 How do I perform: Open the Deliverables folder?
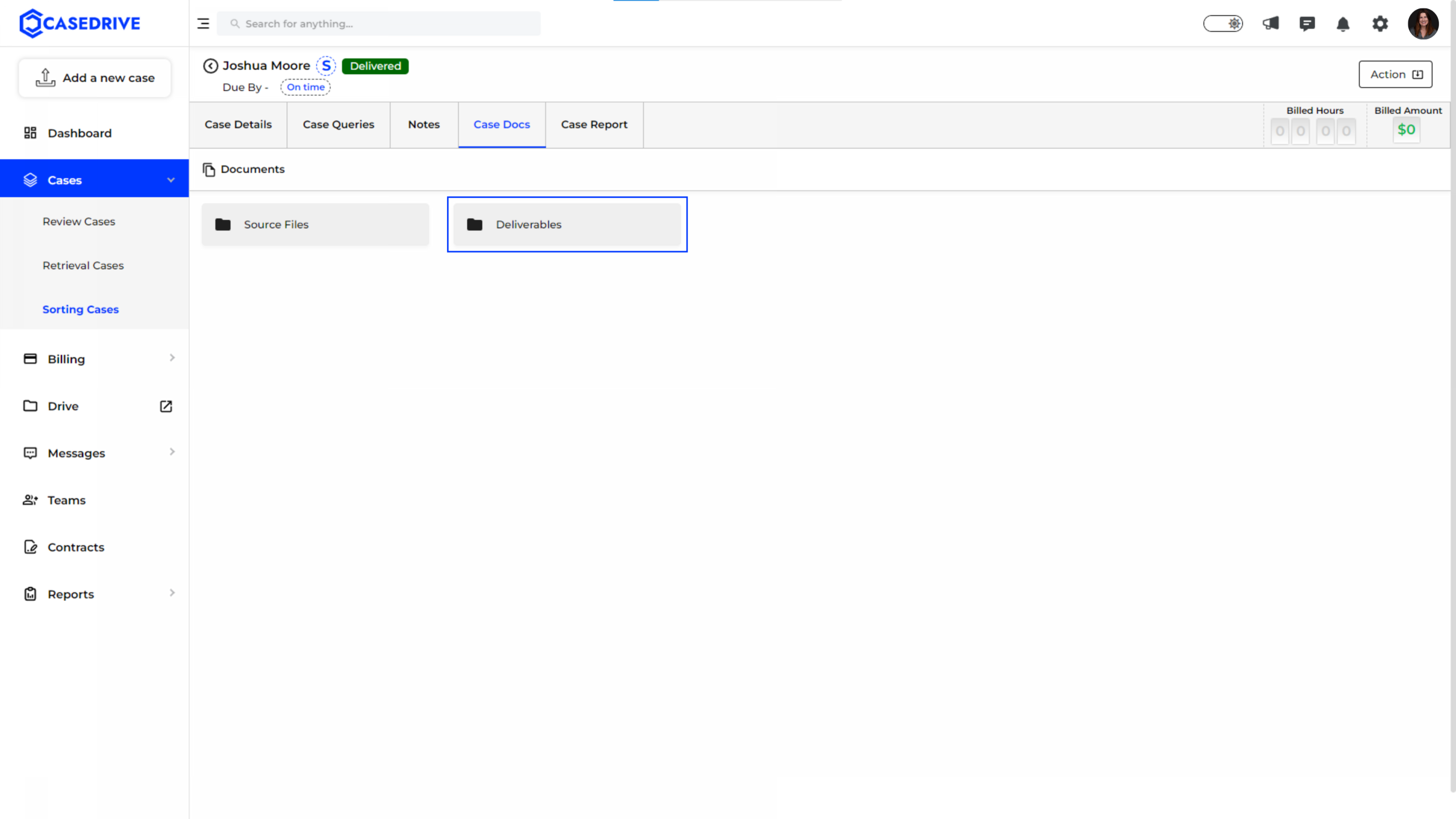point(567,224)
